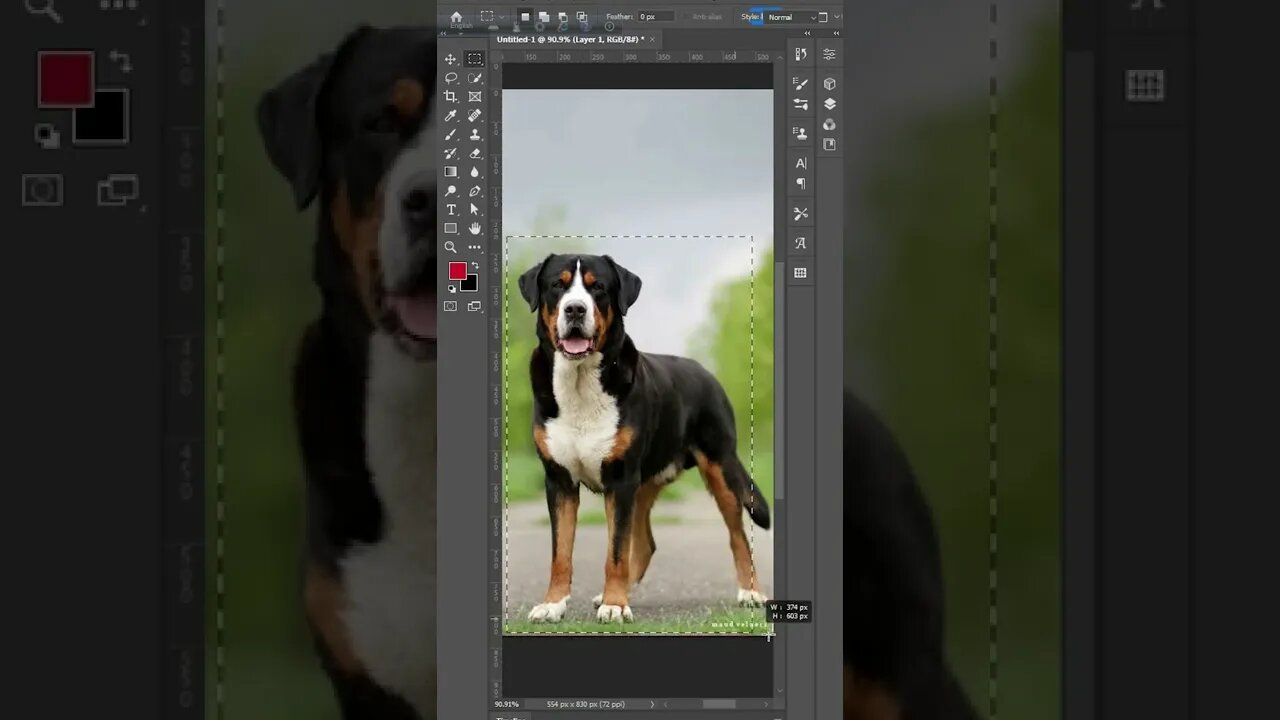Choose Subtract from Selection mode

[x=563, y=17]
